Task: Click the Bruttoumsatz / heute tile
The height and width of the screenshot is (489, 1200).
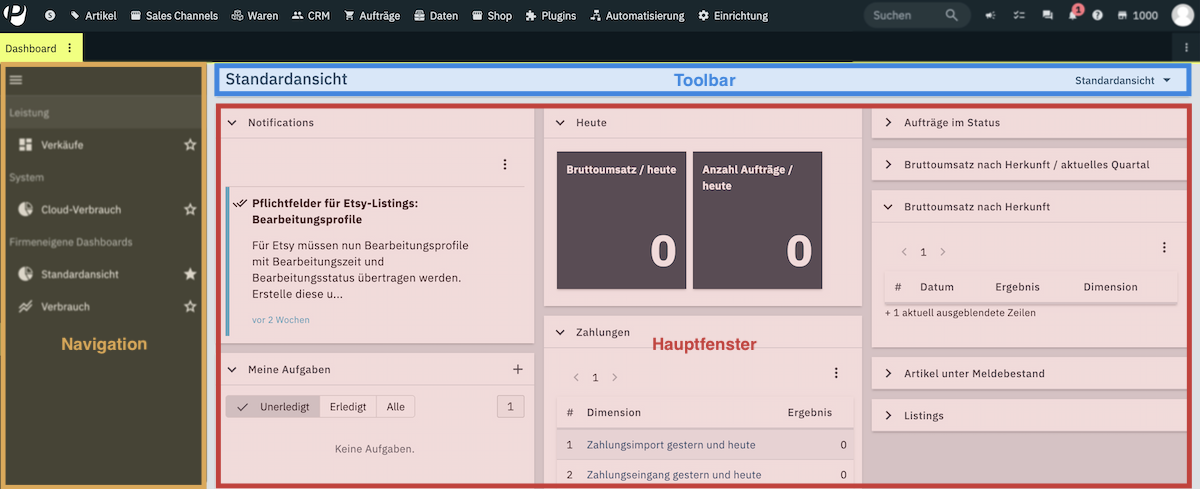Action: pyautogui.click(x=621, y=220)
